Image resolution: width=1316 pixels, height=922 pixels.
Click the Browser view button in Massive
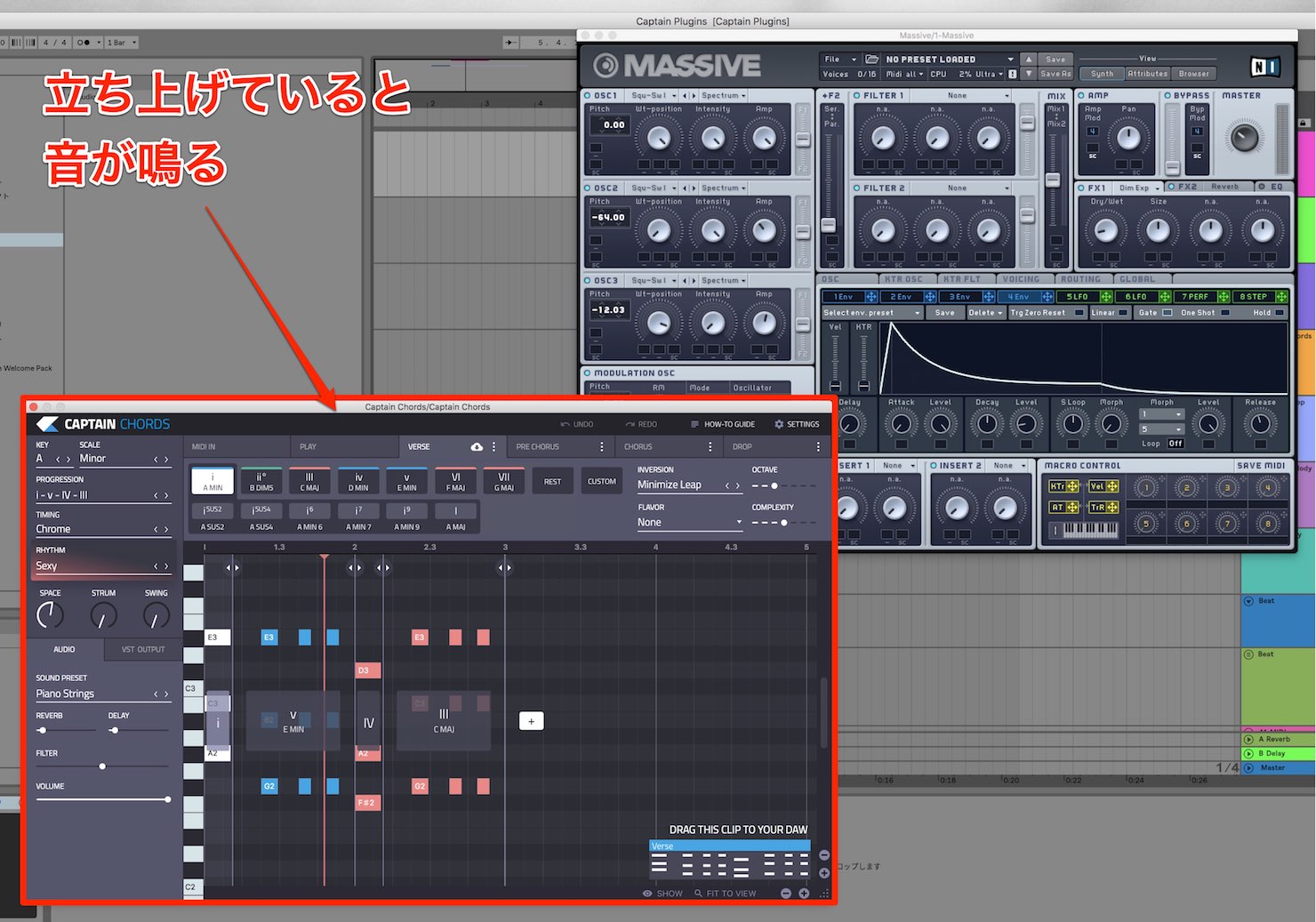(1193, 74)
